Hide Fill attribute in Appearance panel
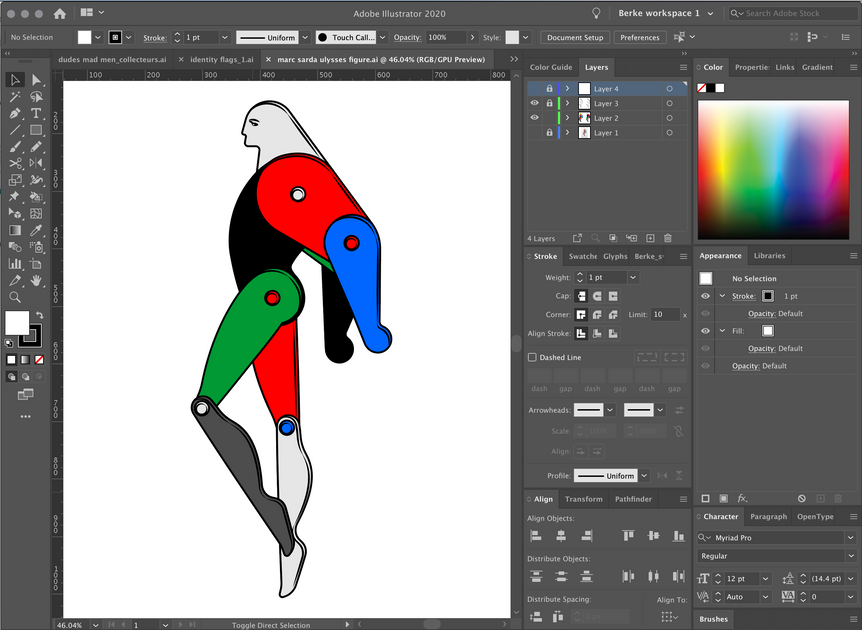862x630 pixels. pyautogui.click(x=705, y=331)
